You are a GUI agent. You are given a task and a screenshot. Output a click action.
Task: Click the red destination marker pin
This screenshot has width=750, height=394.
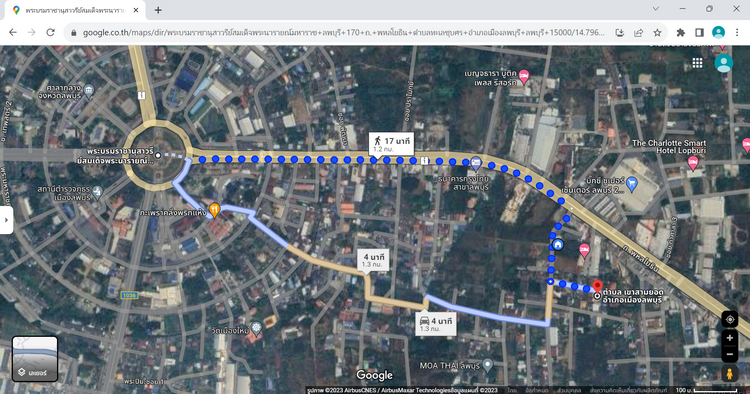(597, 286)
